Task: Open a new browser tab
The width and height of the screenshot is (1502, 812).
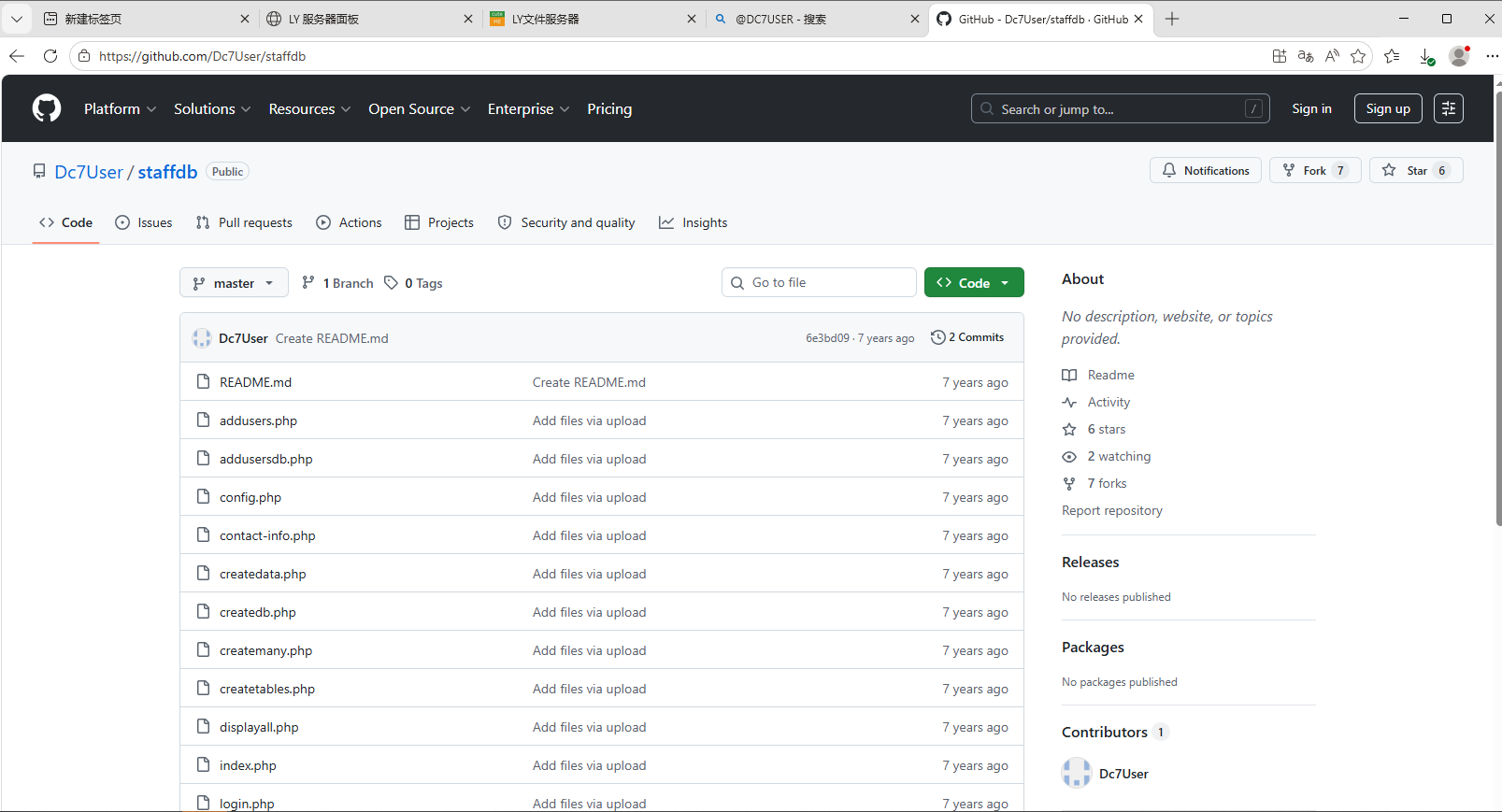Action: (x=1172, y=19)
